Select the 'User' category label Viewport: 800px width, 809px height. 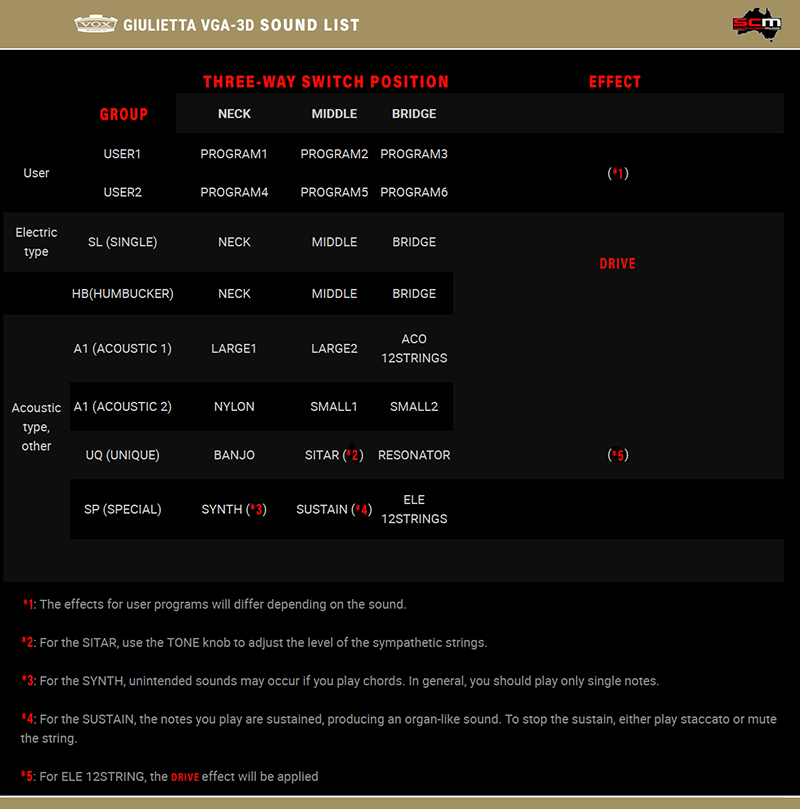36,173
